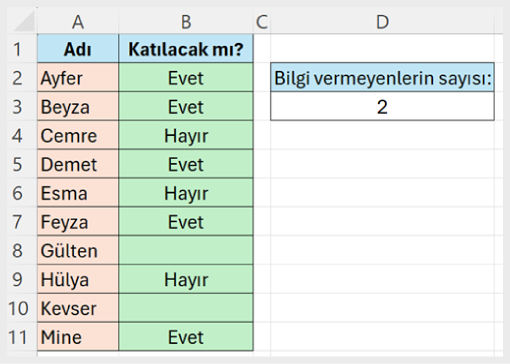The width and height of the screenshot is (510, 364).
Task: Click the empty cell next to Kevser
Action: tap(186, 308)
